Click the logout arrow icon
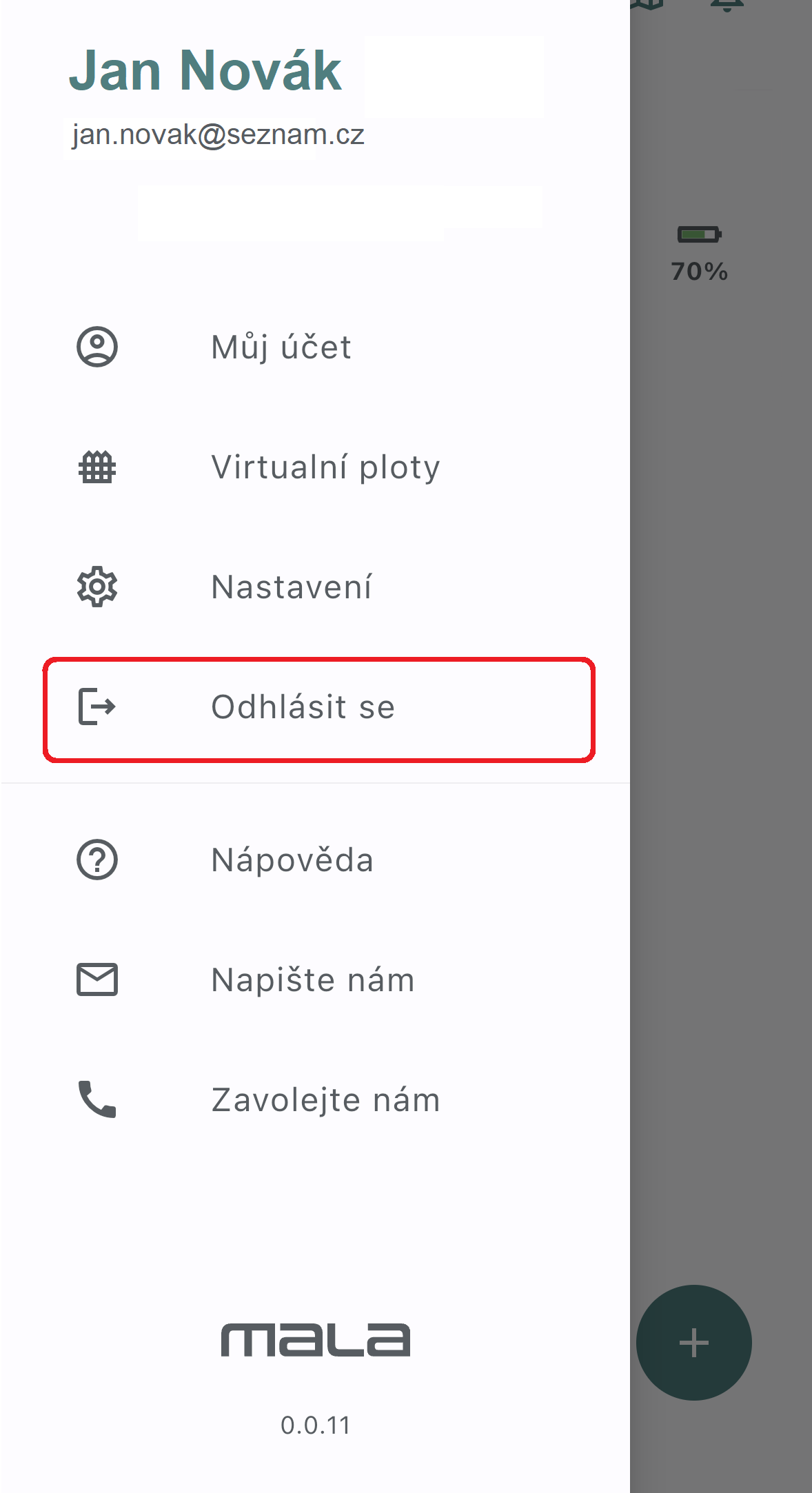This screenshot has height=1493, width=812. (97, 707)
